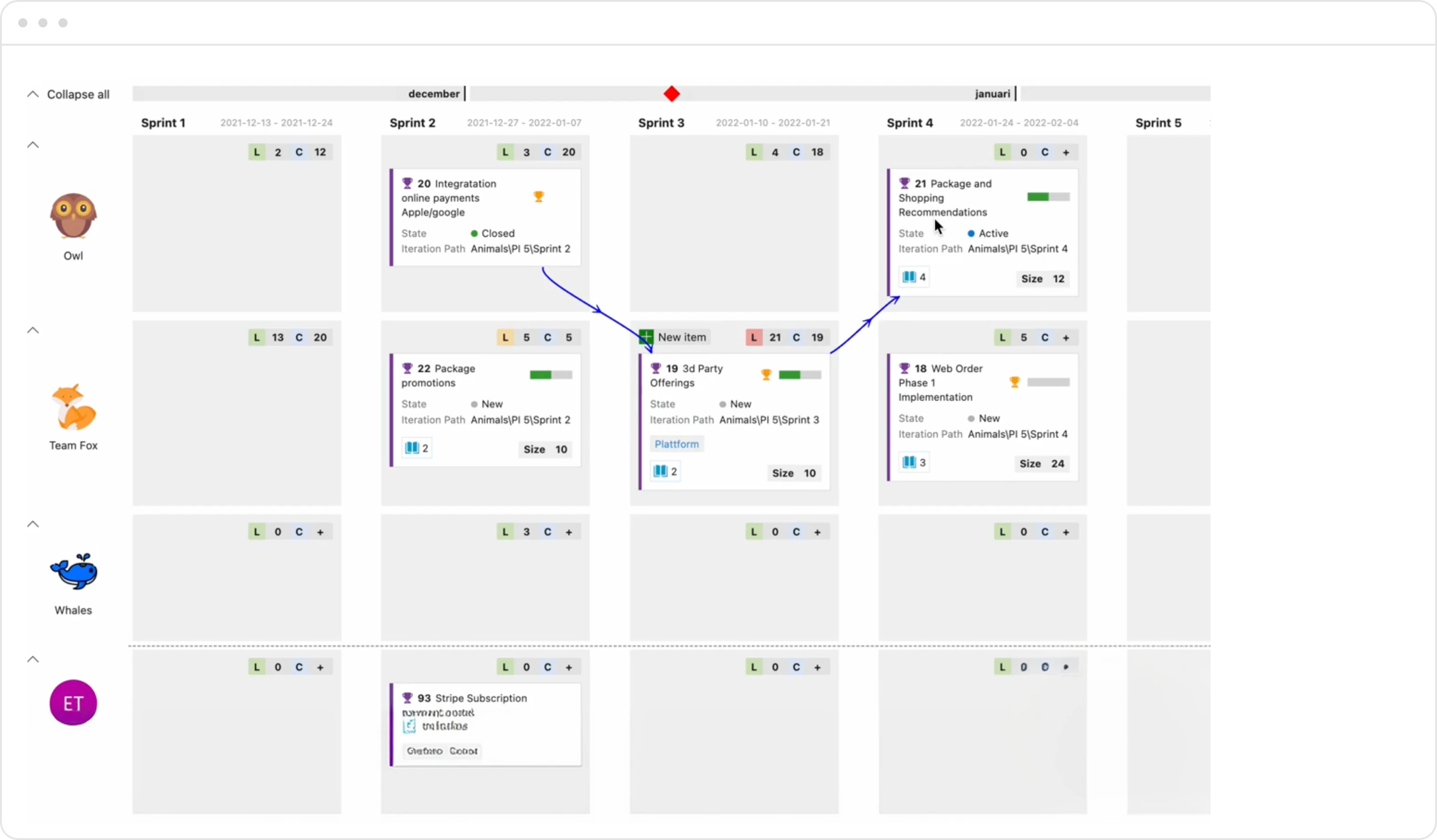Click the red diamond today marker on the timeline

pos(672,94)
